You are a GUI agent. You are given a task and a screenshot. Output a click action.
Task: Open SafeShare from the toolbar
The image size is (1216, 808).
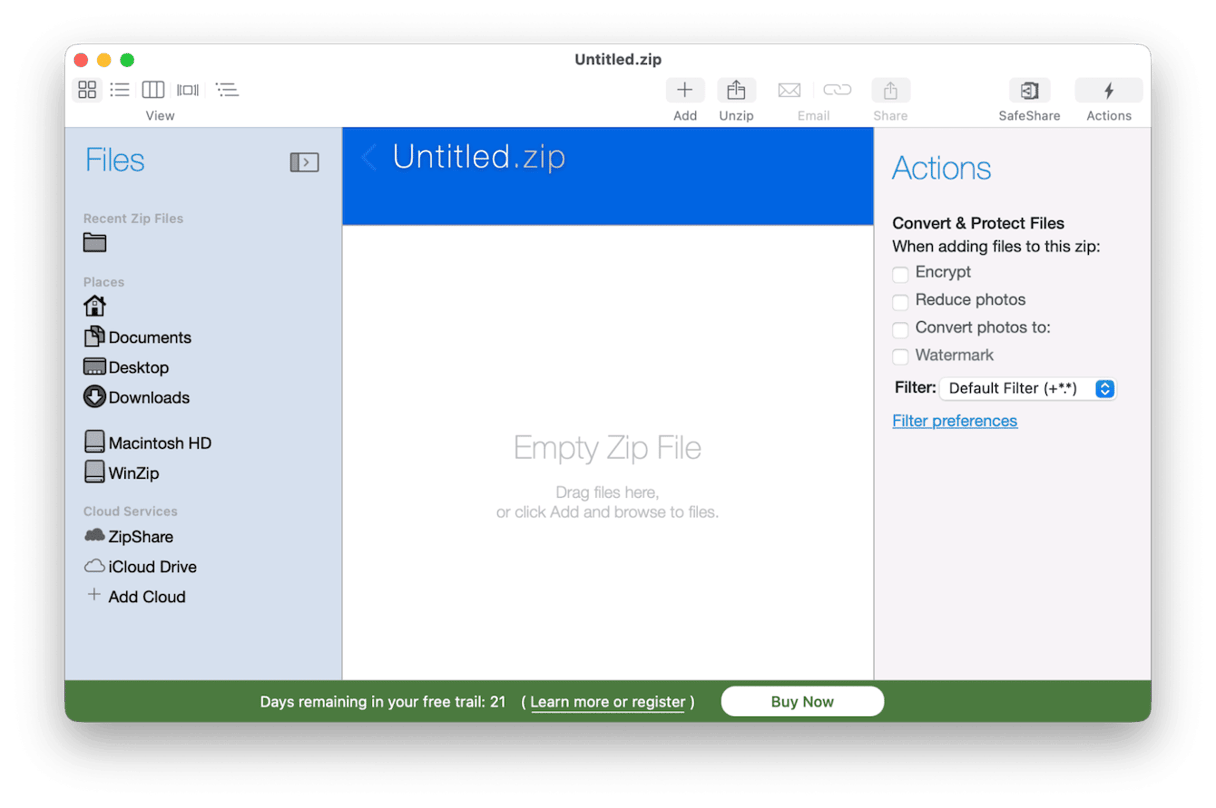pyautogui.click(x=1028, y=89)
